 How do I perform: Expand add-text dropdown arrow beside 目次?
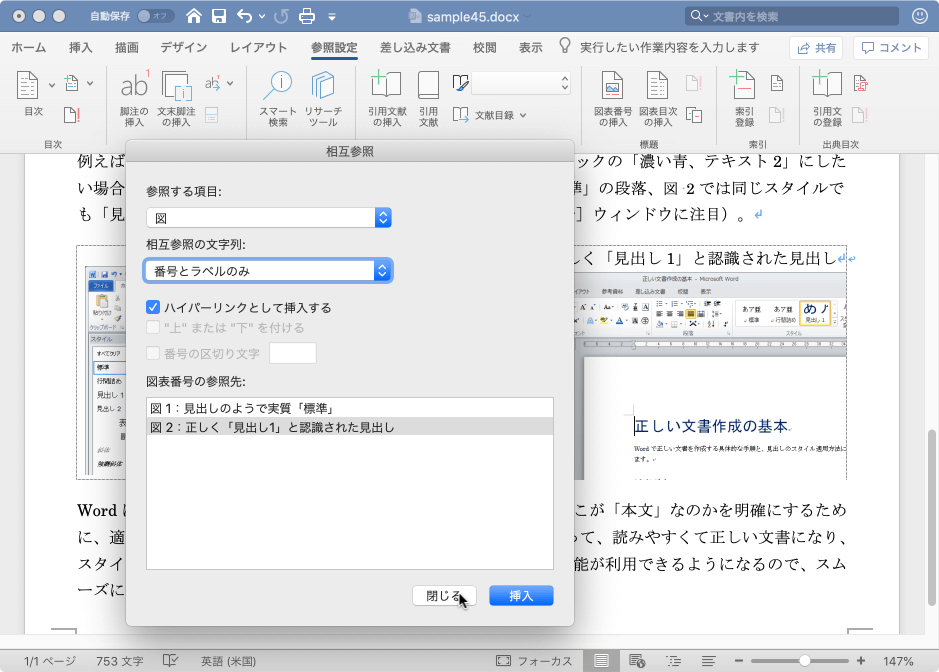(x=90, y=83)
